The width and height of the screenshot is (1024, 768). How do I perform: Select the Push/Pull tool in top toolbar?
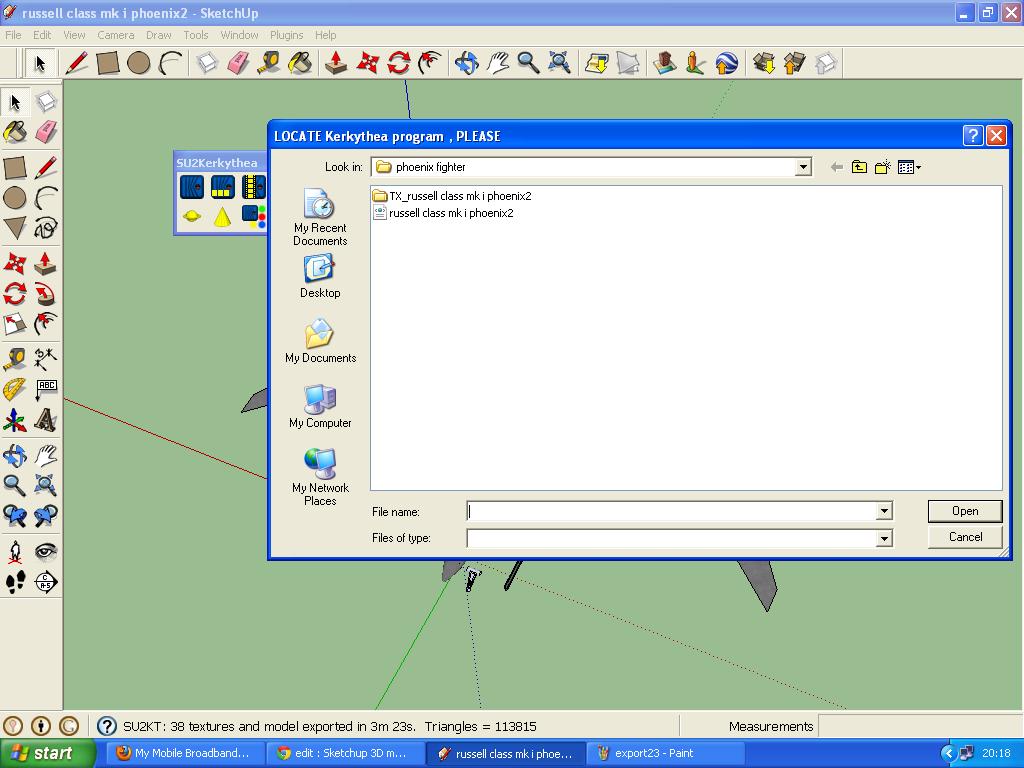(336, 63)
